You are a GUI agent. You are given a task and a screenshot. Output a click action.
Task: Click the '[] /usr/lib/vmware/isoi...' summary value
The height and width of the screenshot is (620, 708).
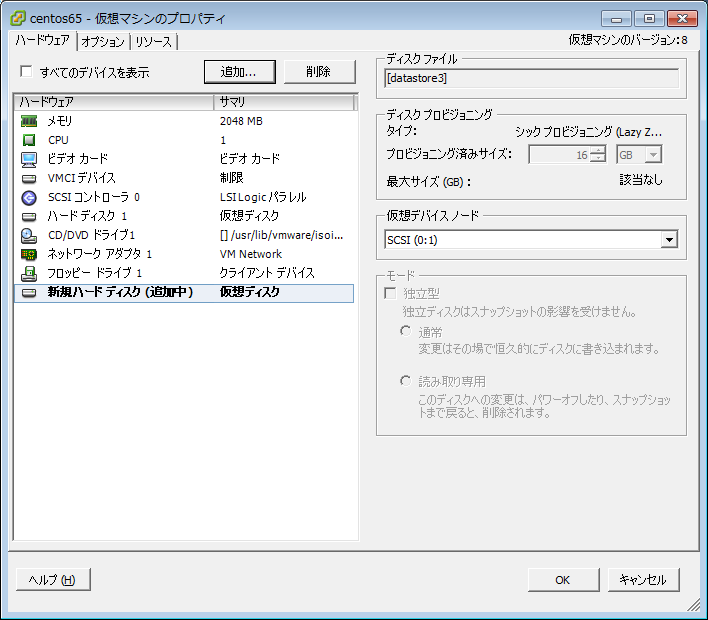tap(281, 235)
